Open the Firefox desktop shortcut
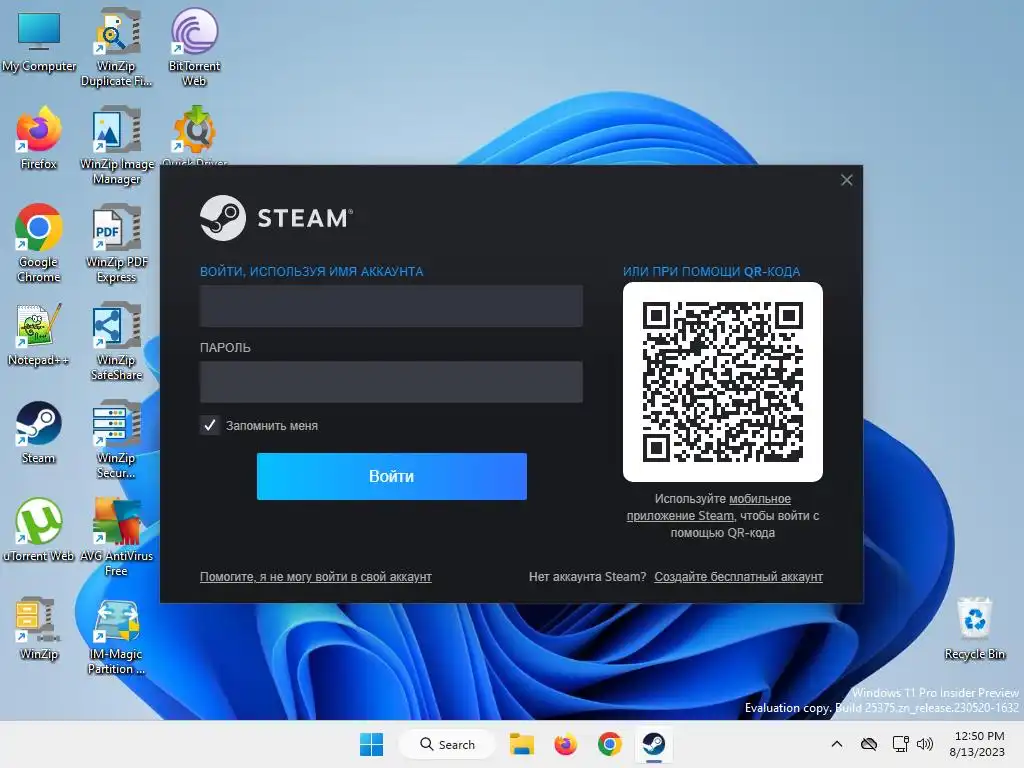 pos(39,138)
